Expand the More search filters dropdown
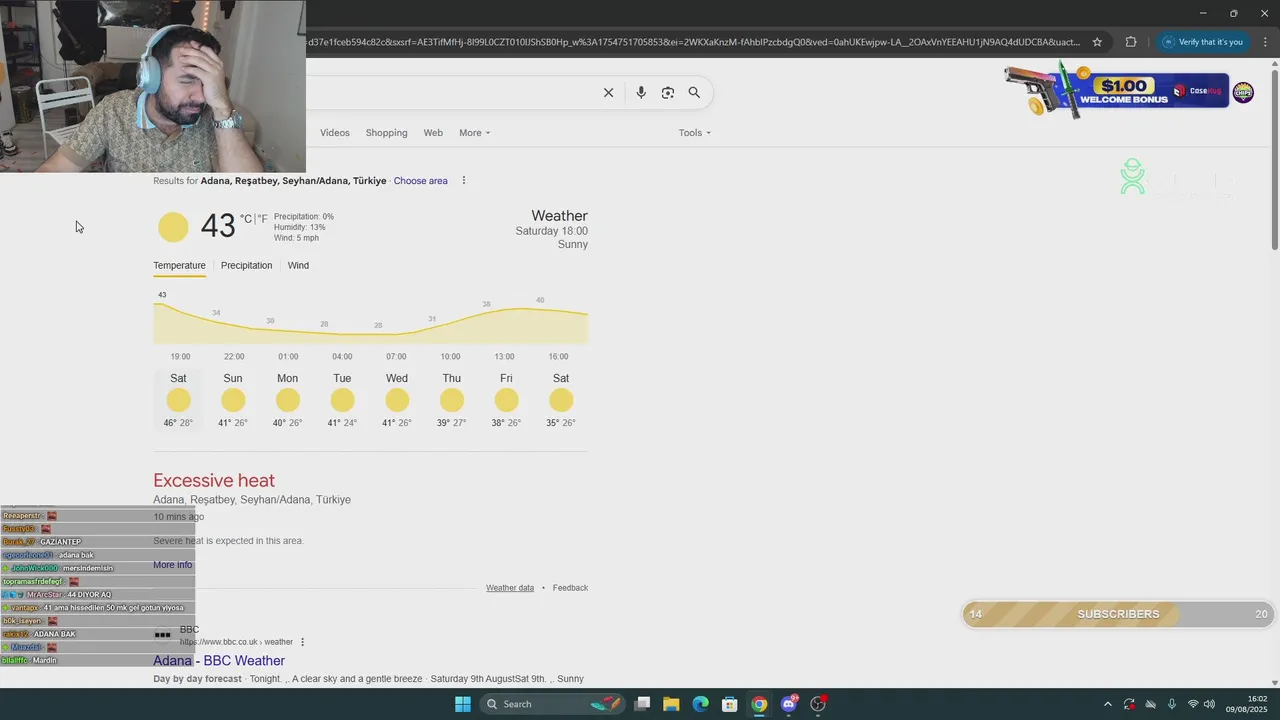Image resolution: width=1280 pixels, height=720 pixels. (474, 133)
